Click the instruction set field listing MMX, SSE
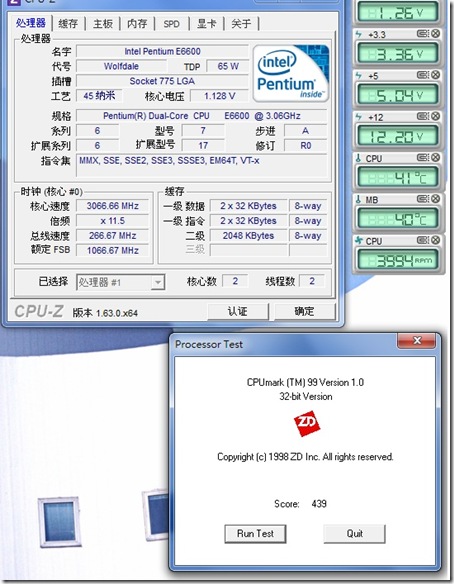Screen dimensions: 454x584 tap(201, 165)
